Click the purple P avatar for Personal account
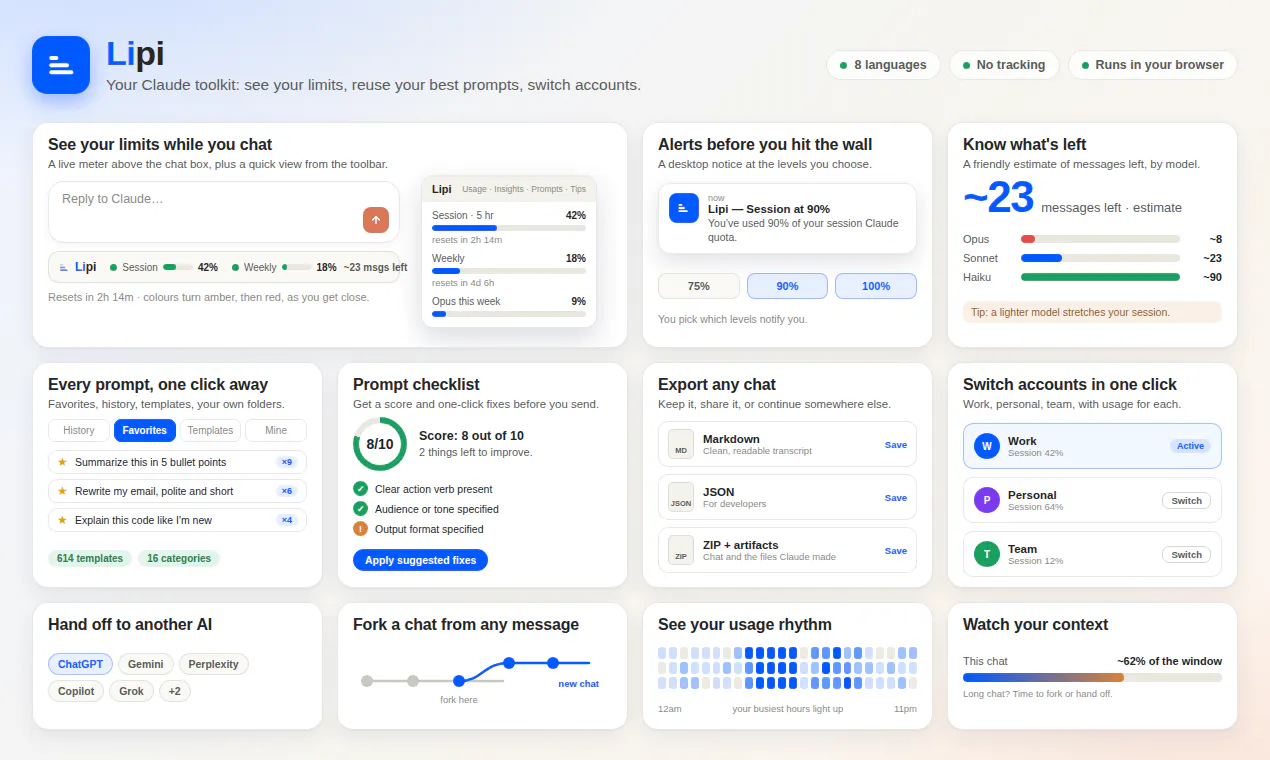The width and height of the screenshot is (1270, 760). [x=987, y=500]
